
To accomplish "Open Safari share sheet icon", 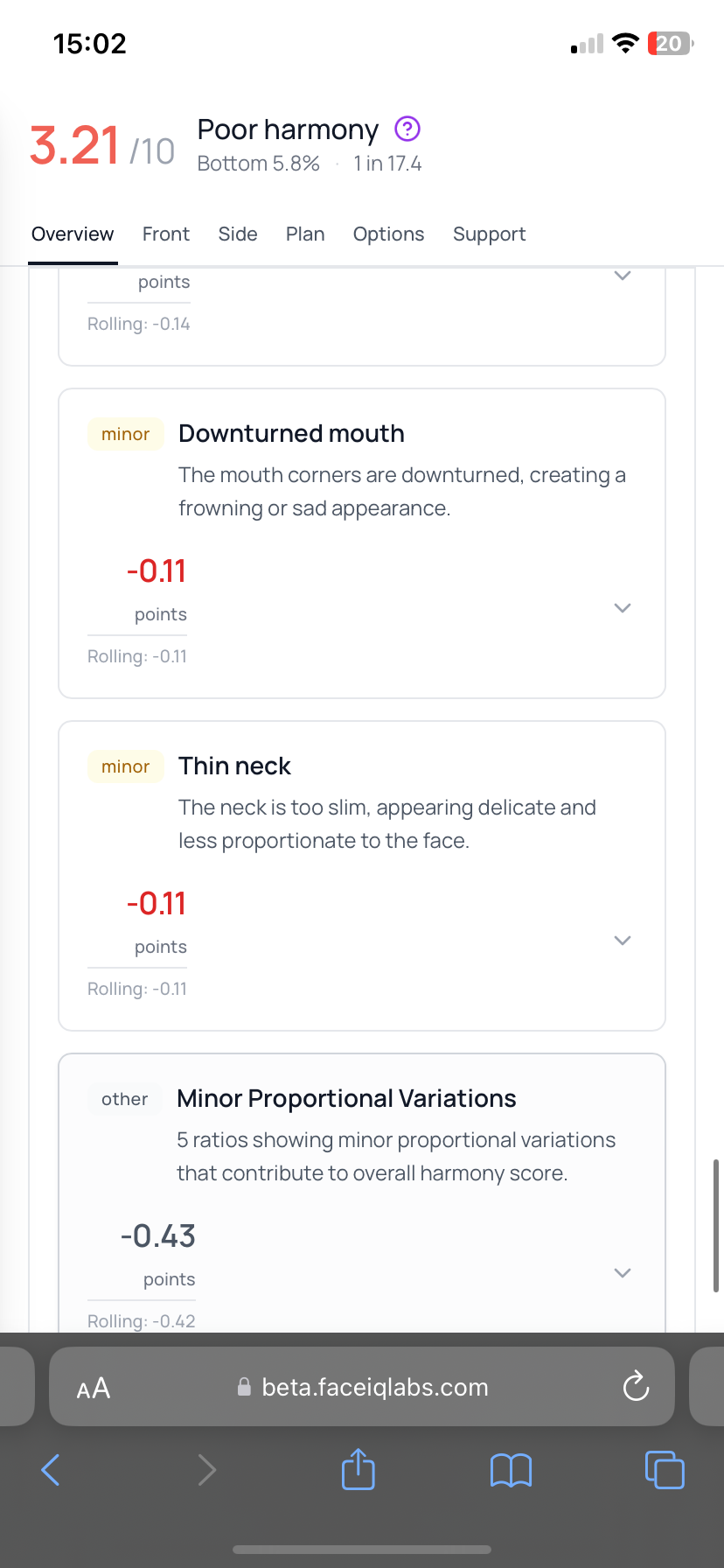I will point(358,1469).
